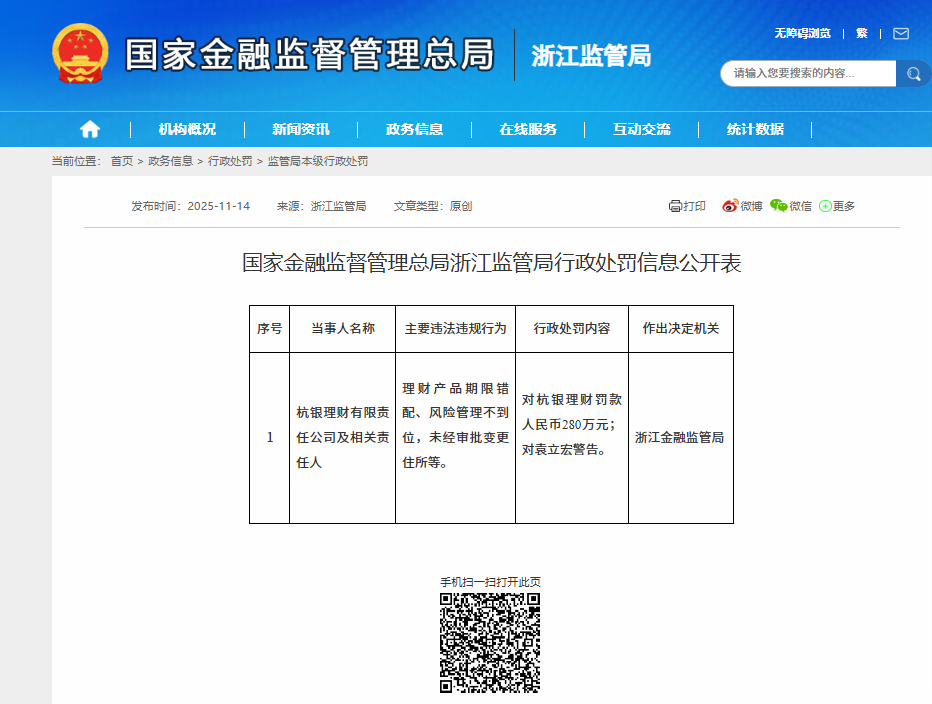Click the 微信 share text
Screen dimensions: 932x704
coord(801,206)
